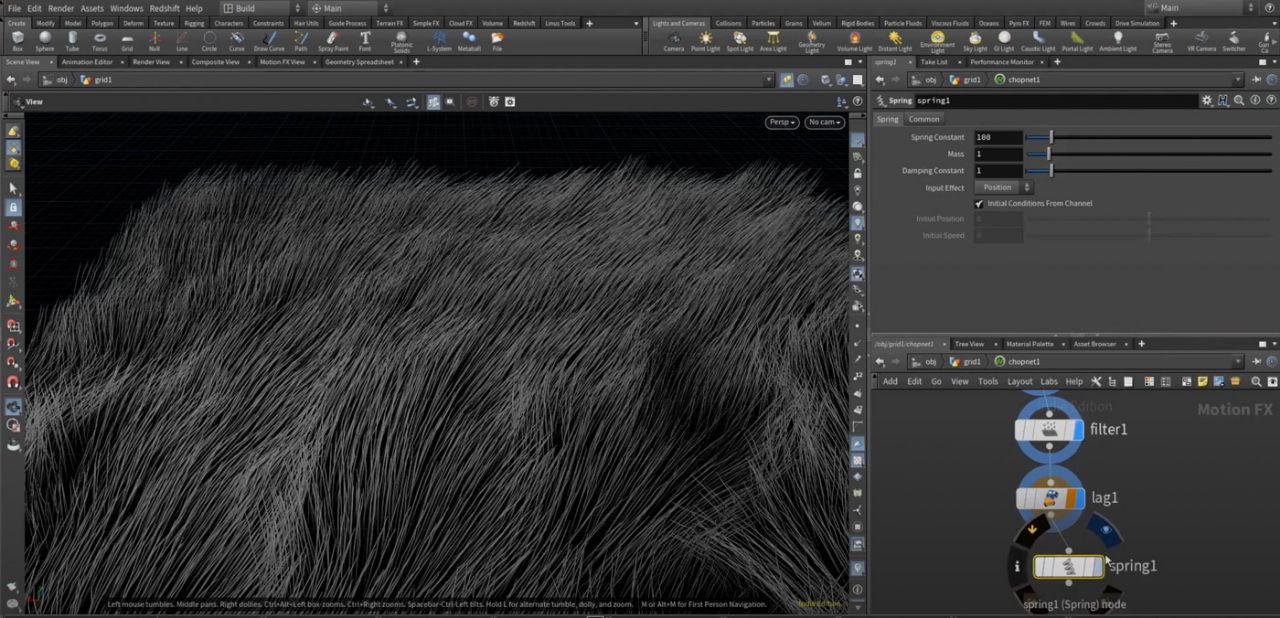1280x618 pixels.
Task: Add a Point Light from the shelf
Action: [706, 41]
